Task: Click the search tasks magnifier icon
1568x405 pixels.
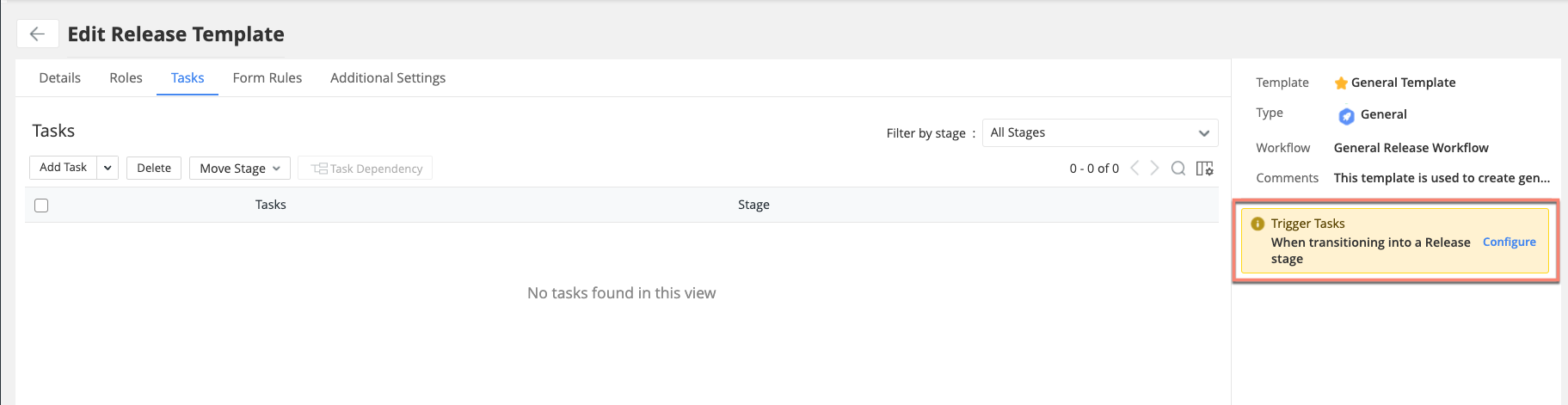Action: pyautogui.click(x=1178, y=169)
